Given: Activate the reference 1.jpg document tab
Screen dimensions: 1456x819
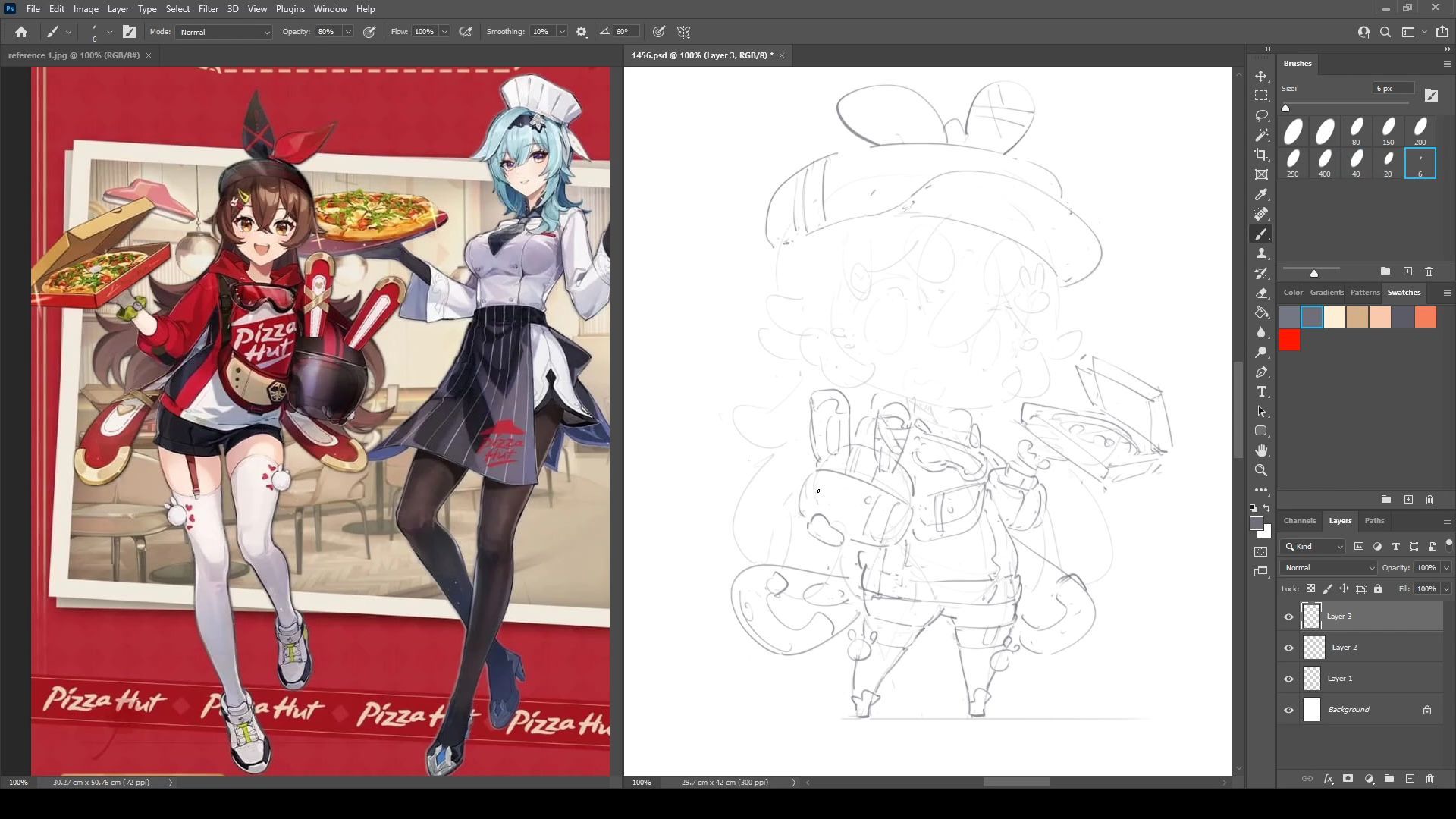Looking at the screenshot, I should click(74, 55).
